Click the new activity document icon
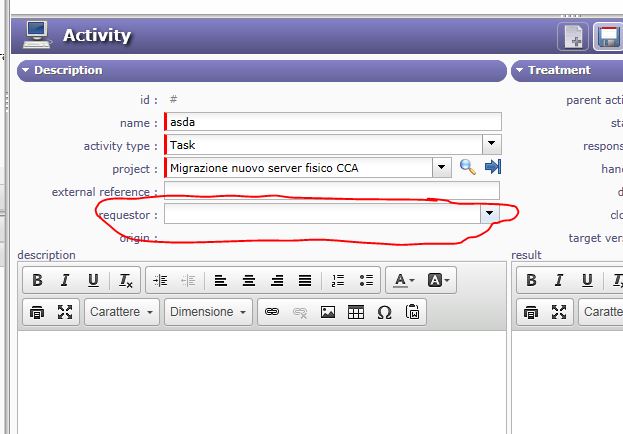Image resolution: width=623 pixels, height=434 pixels. coord(574,37)
